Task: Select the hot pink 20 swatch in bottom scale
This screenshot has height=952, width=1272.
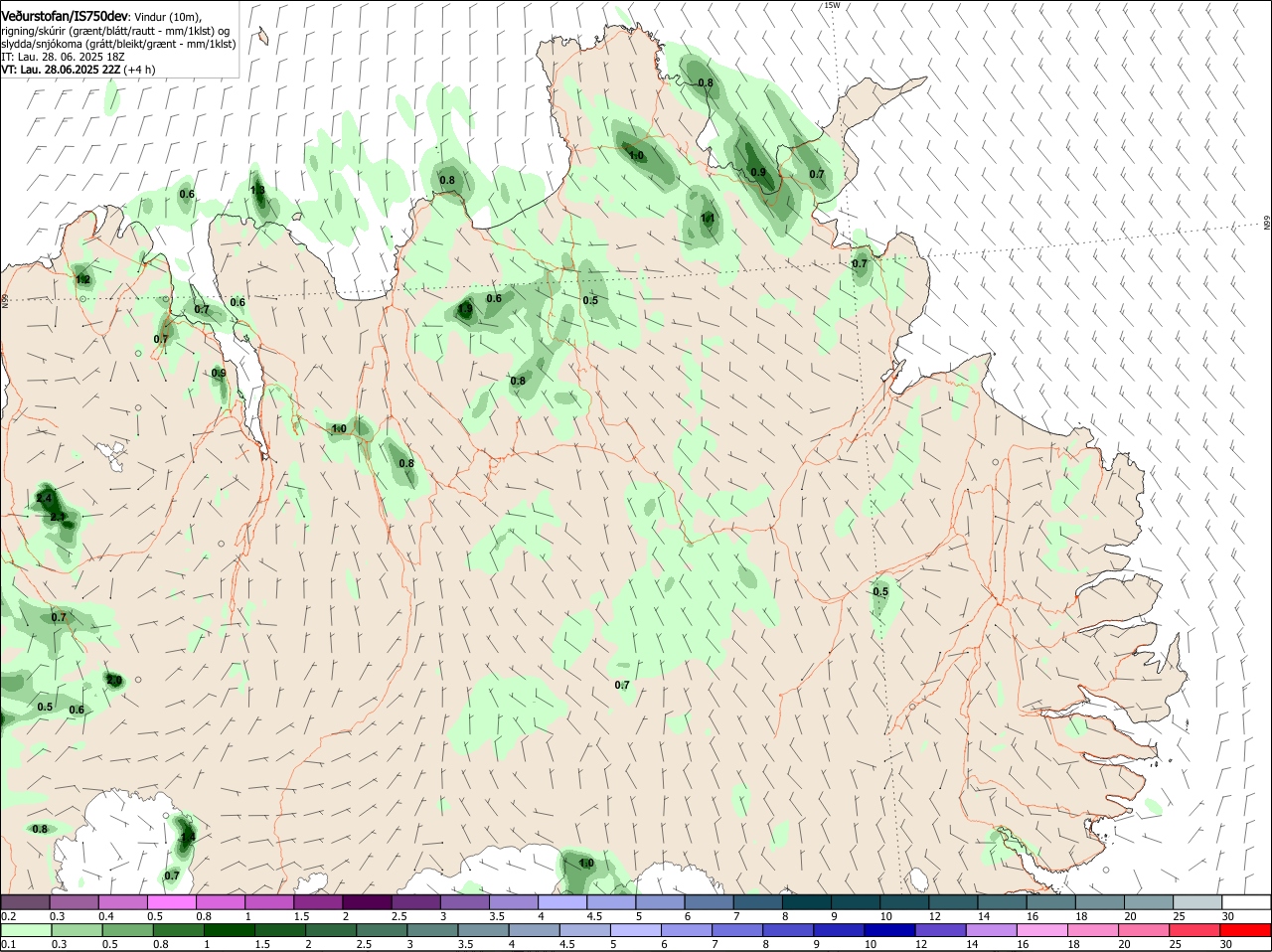Action: pyautogui.click(x=1146, y=930)
